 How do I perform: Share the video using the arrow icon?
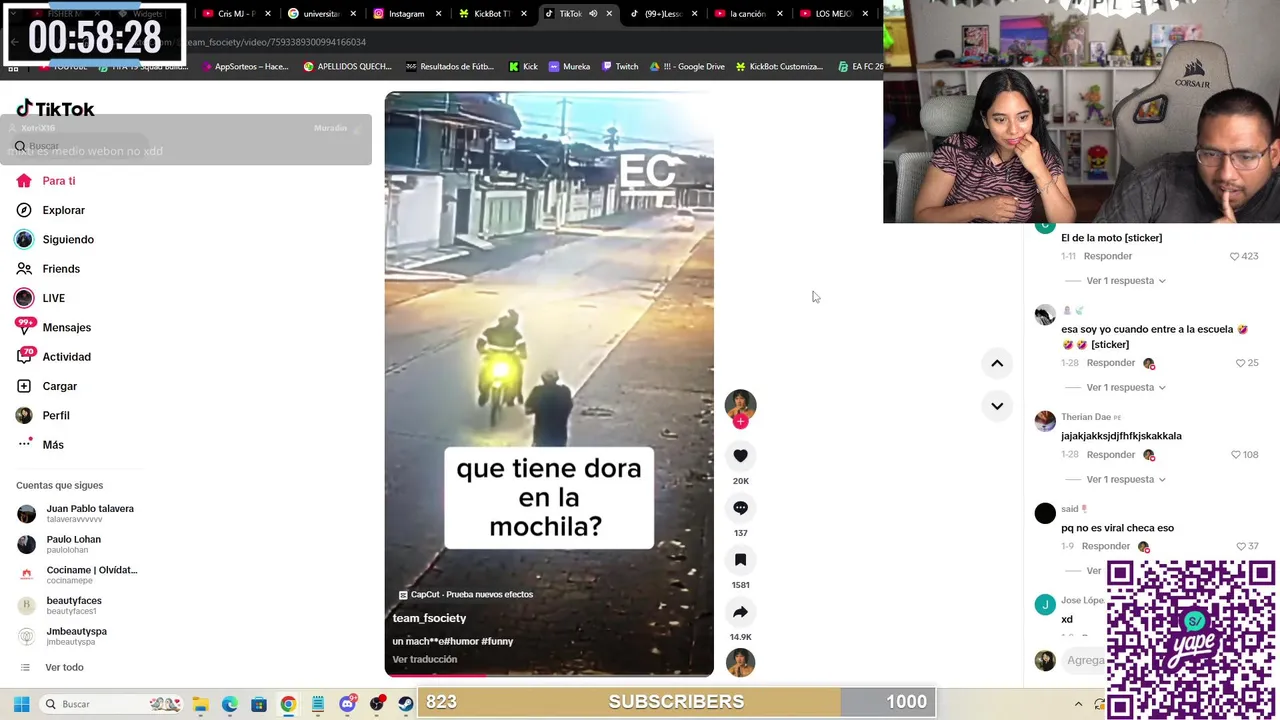pos(740,612)
